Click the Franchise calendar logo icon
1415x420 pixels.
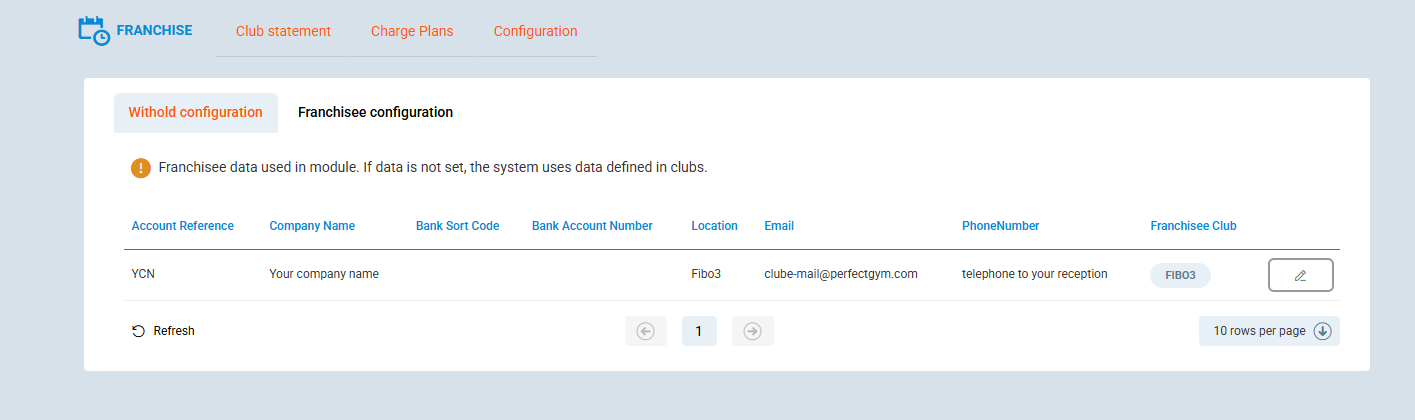(x=94, y=30)
